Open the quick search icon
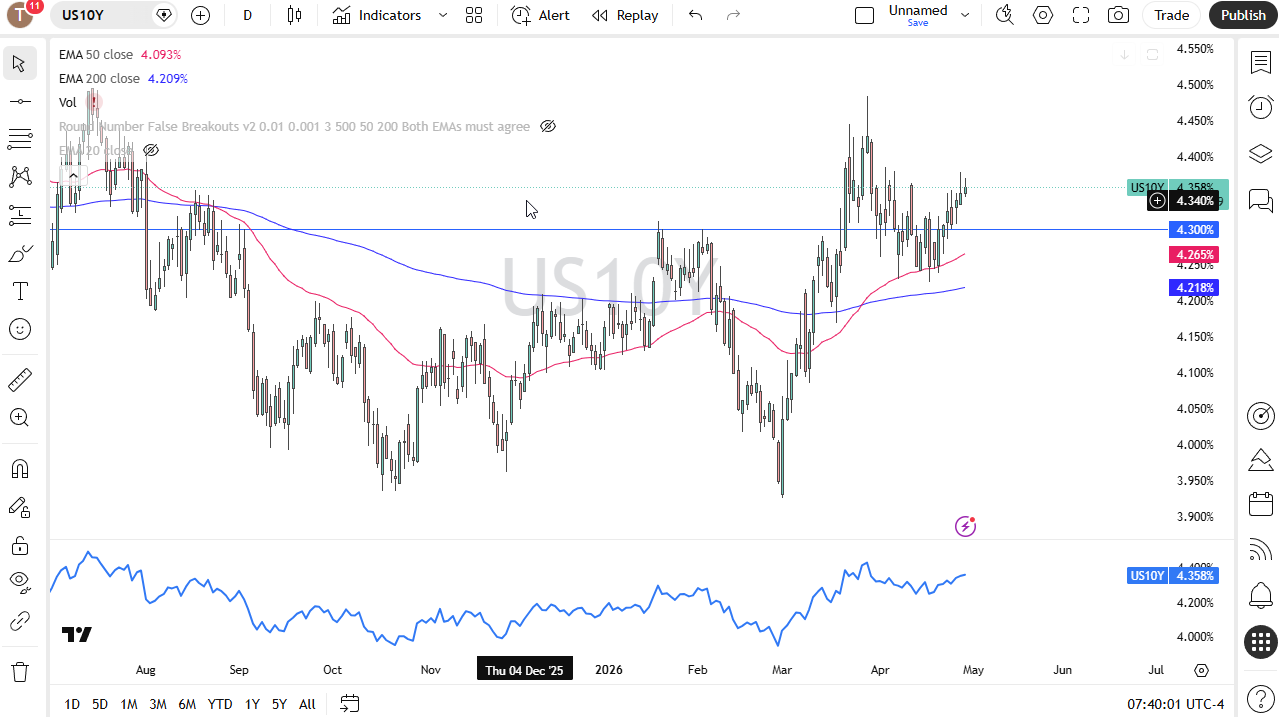The width and height of the screenshot is (1279, 717). tap(1005, 15)
